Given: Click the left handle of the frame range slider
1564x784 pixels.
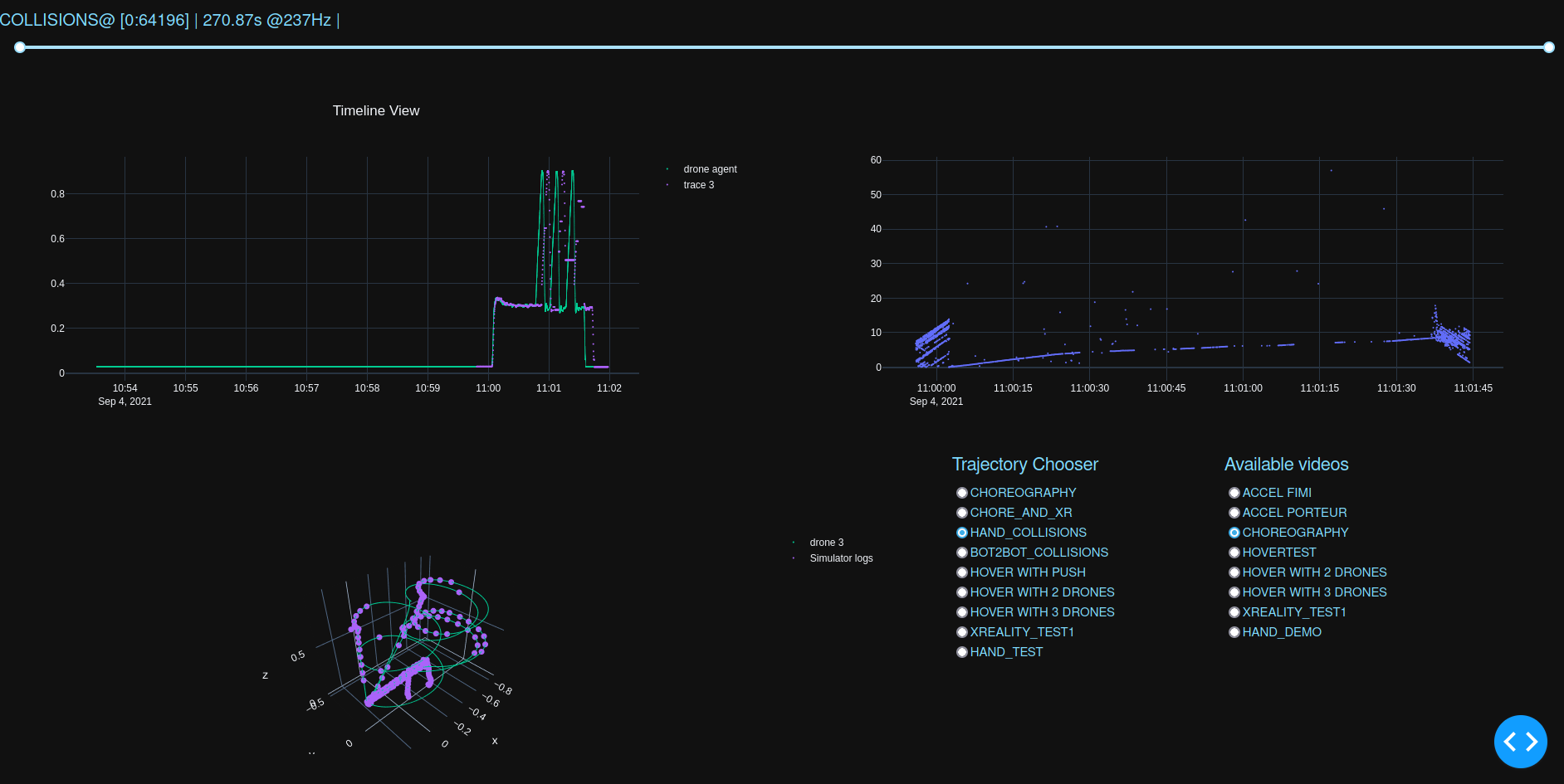Looking at the screenshot, I should 19,47.
